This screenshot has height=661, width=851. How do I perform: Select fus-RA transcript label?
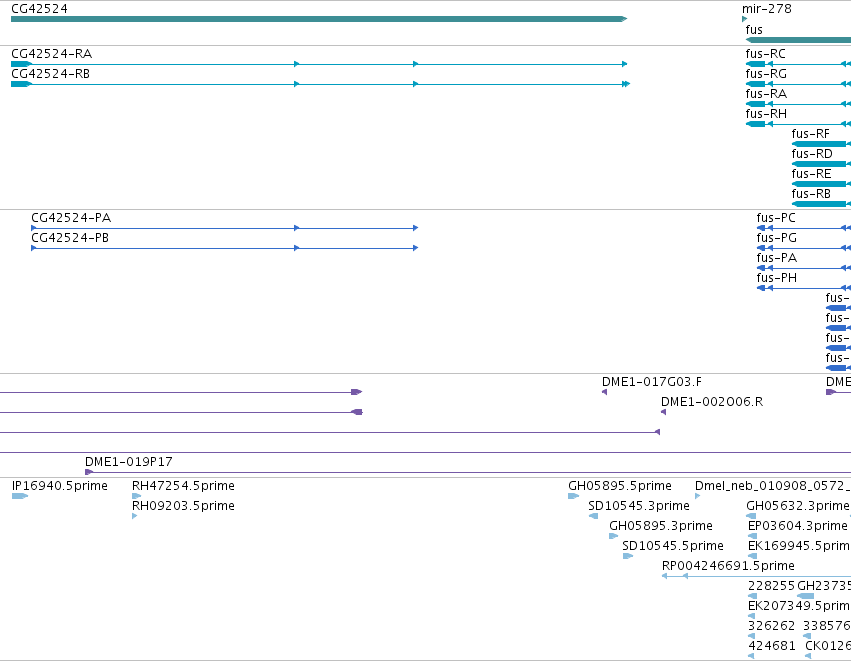766,94
